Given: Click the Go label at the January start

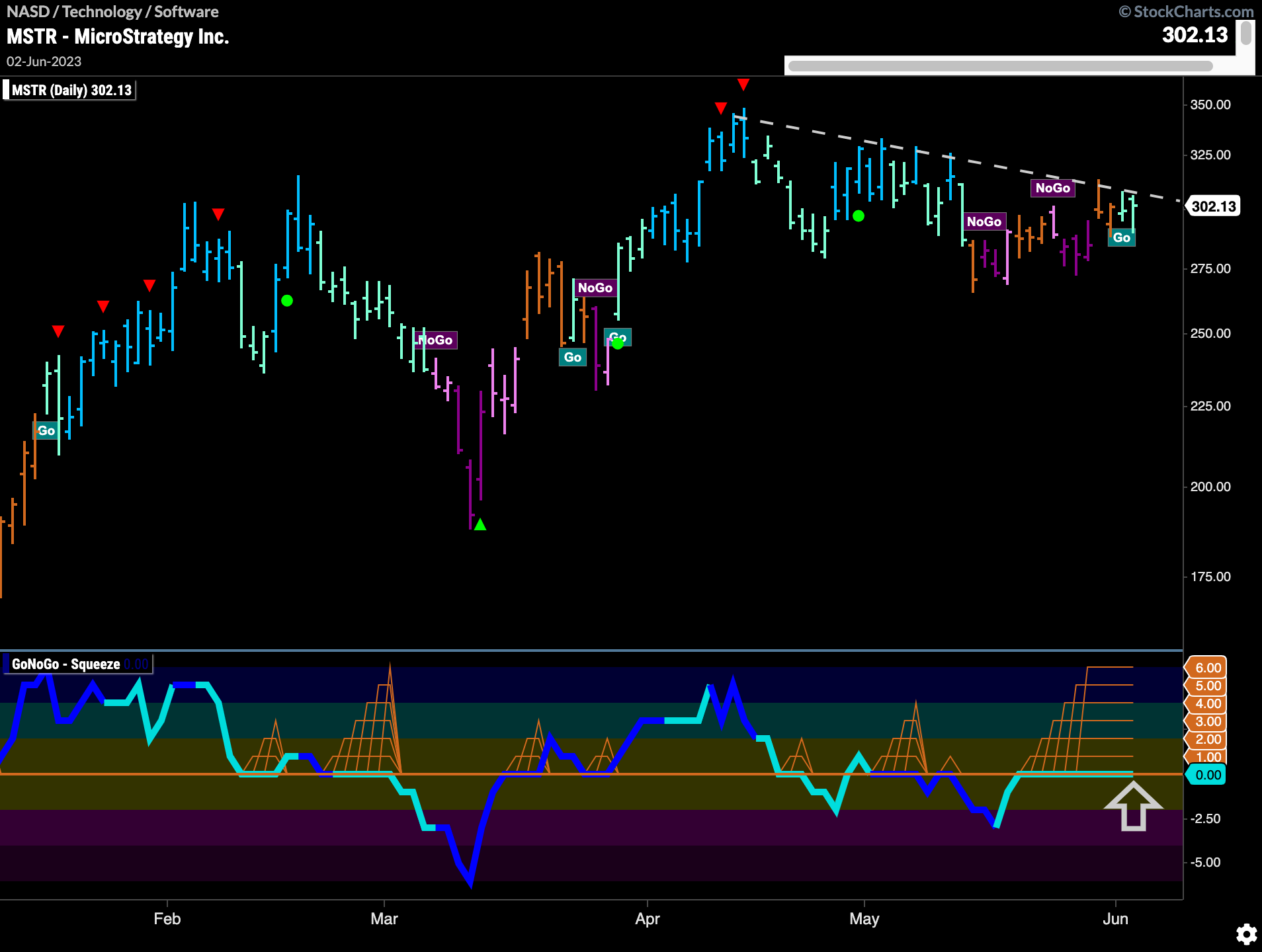Looking at the screenshot, I should click(x=46, y=430).
